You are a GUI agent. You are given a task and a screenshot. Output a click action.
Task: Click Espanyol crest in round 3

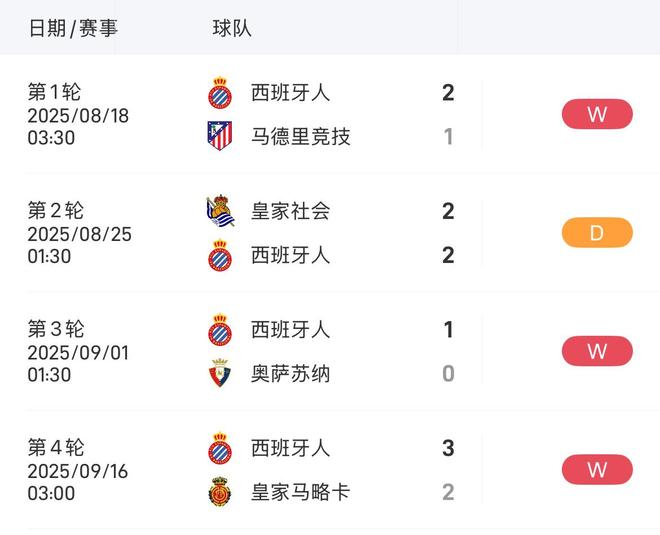coord(219,330)
